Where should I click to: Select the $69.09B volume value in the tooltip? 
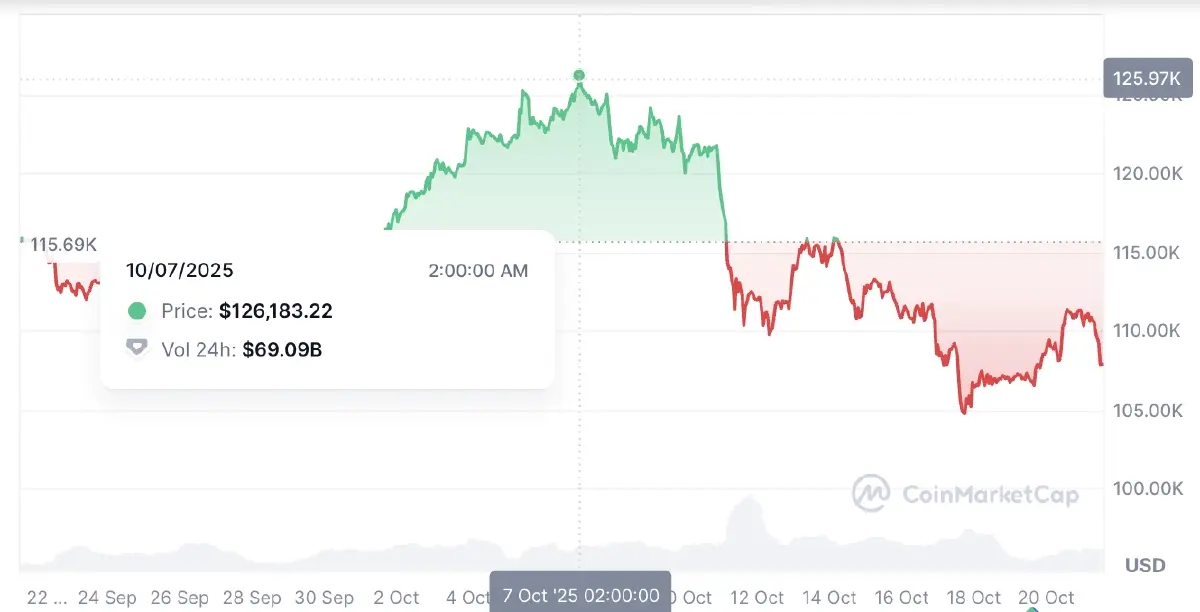[x=283, y=349]
